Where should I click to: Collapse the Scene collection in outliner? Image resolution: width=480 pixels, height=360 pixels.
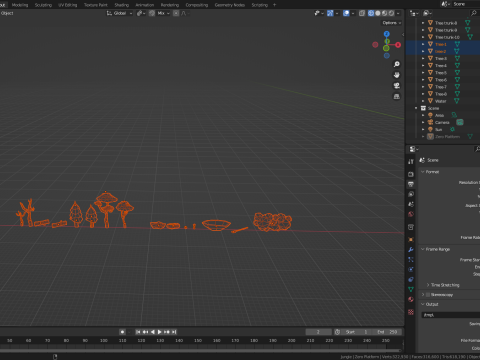coord(416,108)
